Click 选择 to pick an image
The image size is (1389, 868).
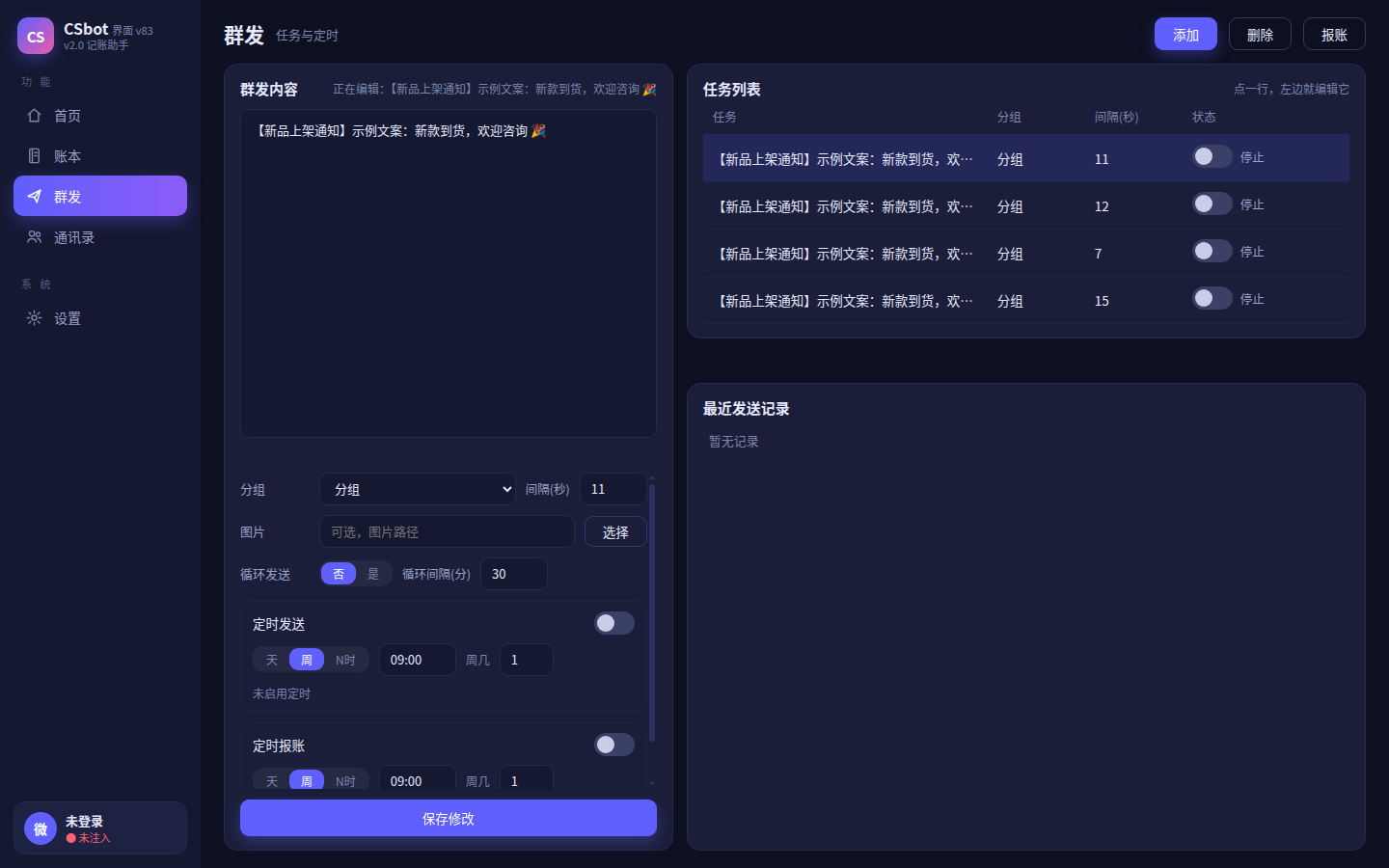click(x=615, y=531)
